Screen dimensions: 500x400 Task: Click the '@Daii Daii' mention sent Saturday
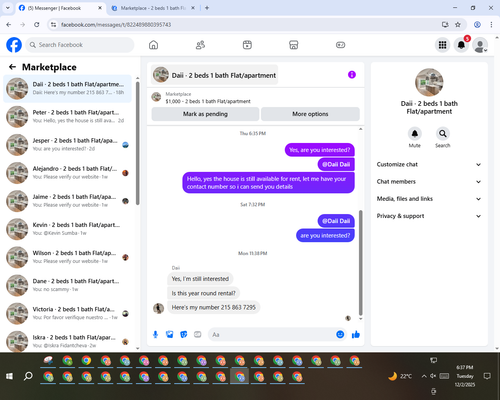[x=336, y=221]
